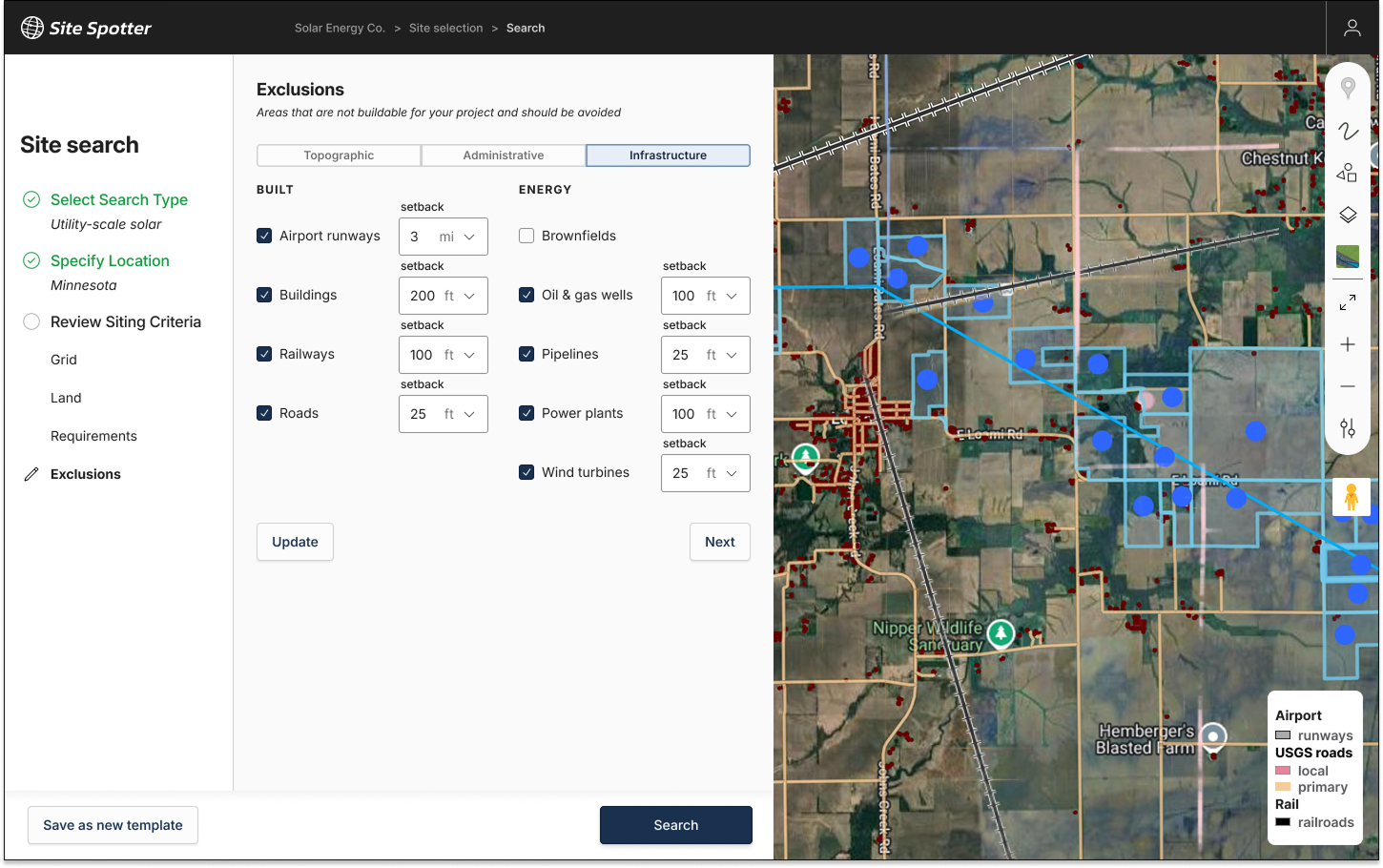This screenshot has width=1383, height=868.
Task: Switch to the Administrative tab
Action: [504, 155]
